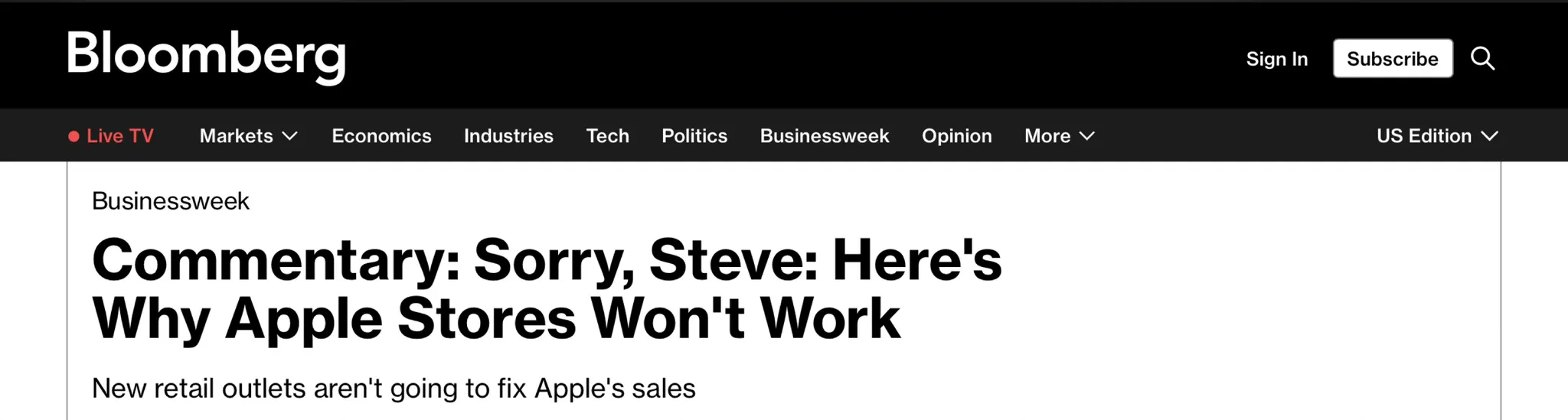Viewport: 1568px width, 420px height.
Task: Open the US Edition selector
Action: (1424, 136)
